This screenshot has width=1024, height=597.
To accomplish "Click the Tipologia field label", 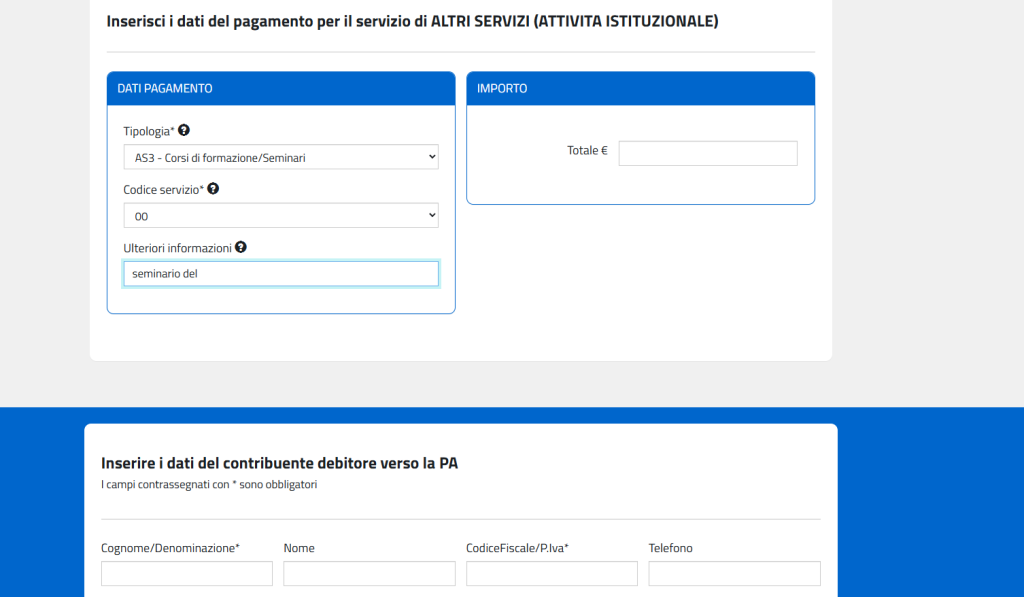I will click(x=148, y=131).
